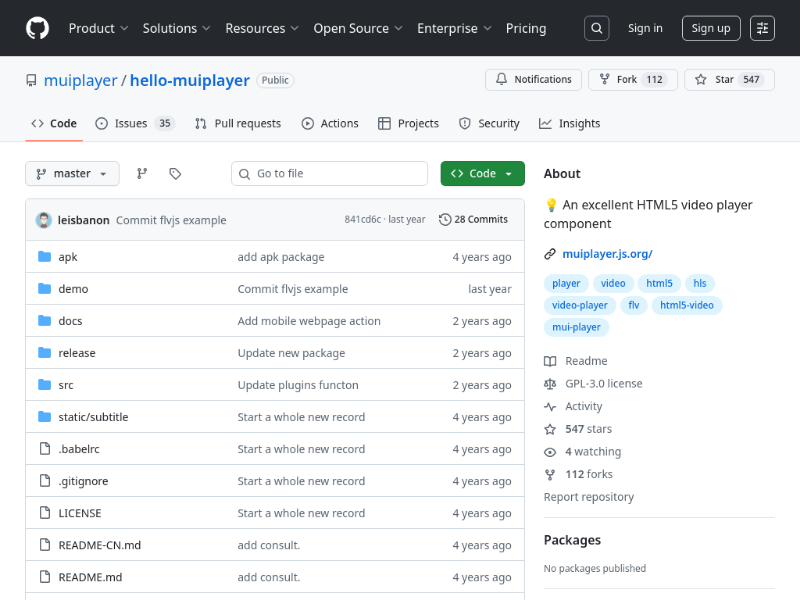Click leisbanon's avatar thumbnail
This screenshot has height=600, width=800.
(x=44, y=220)
